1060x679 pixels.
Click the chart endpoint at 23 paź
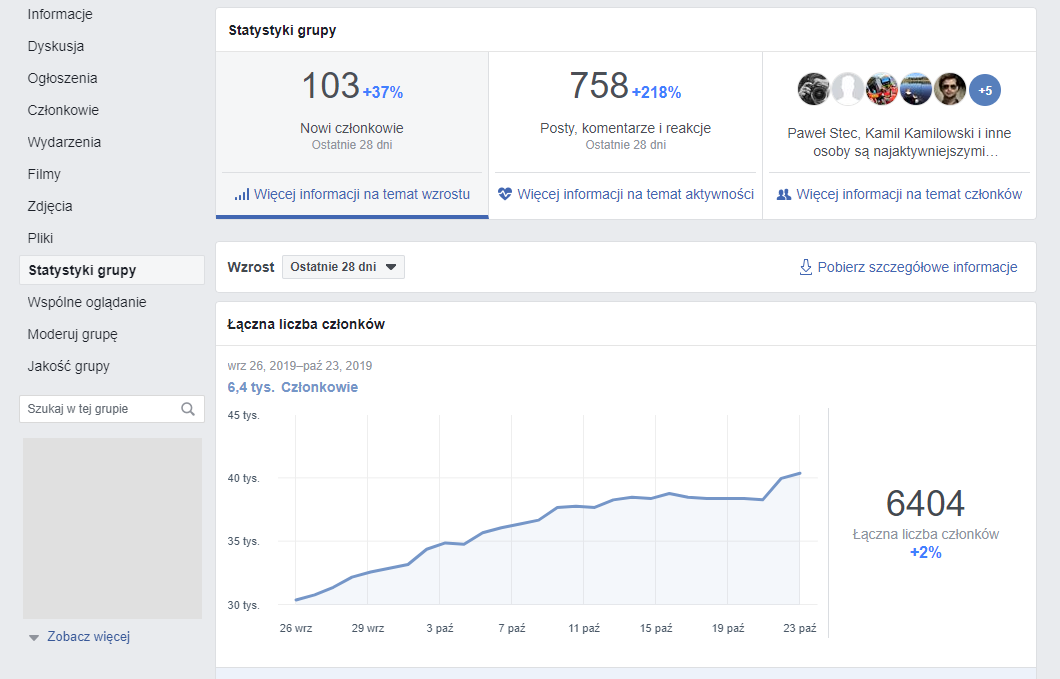(x=800, y=473)
